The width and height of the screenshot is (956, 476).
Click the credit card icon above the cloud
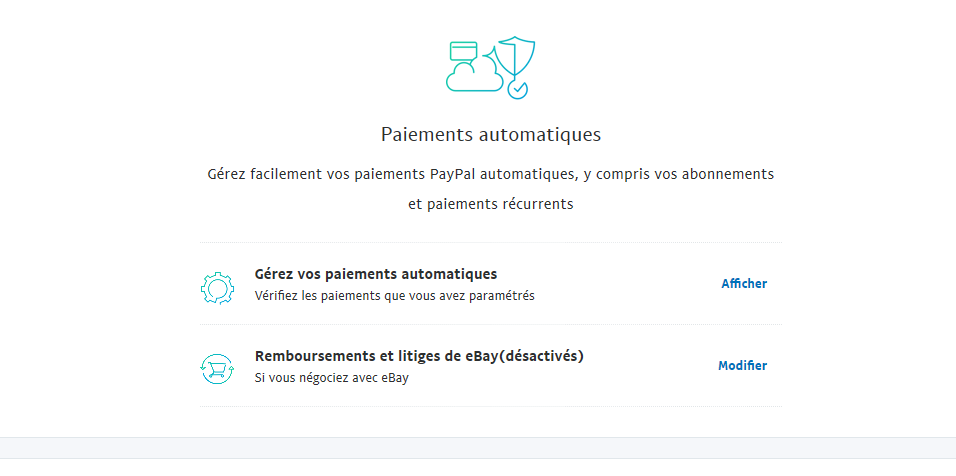(464, 50)
